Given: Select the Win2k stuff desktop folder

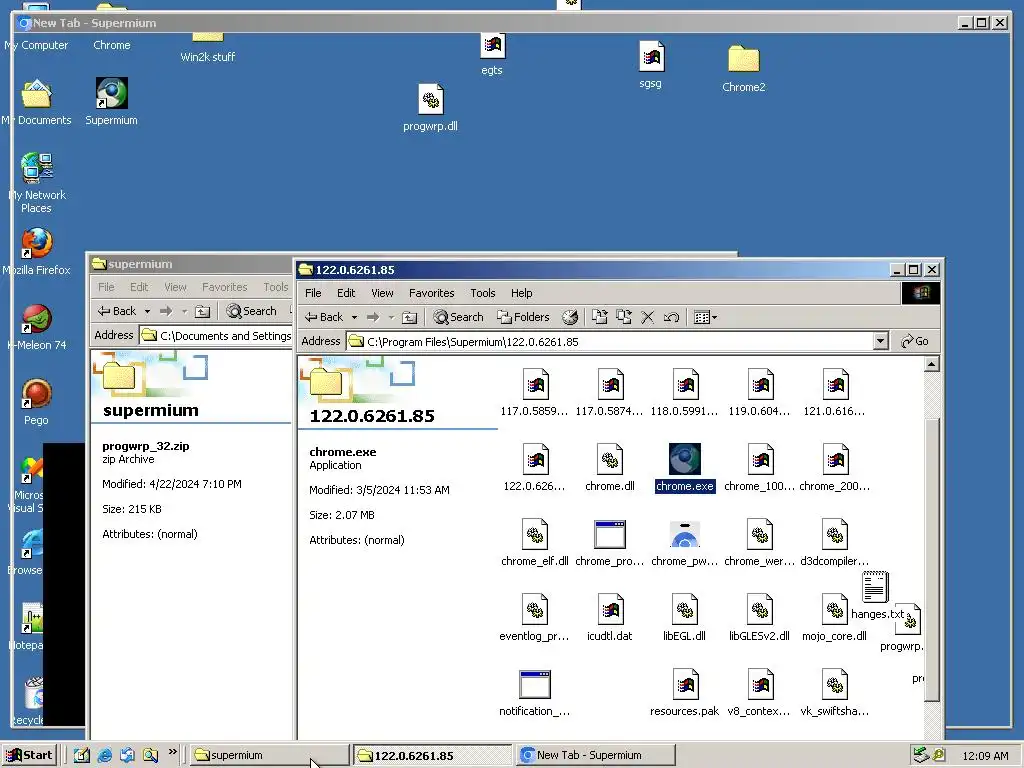Looking at the screenshot, I should [208, 47].
